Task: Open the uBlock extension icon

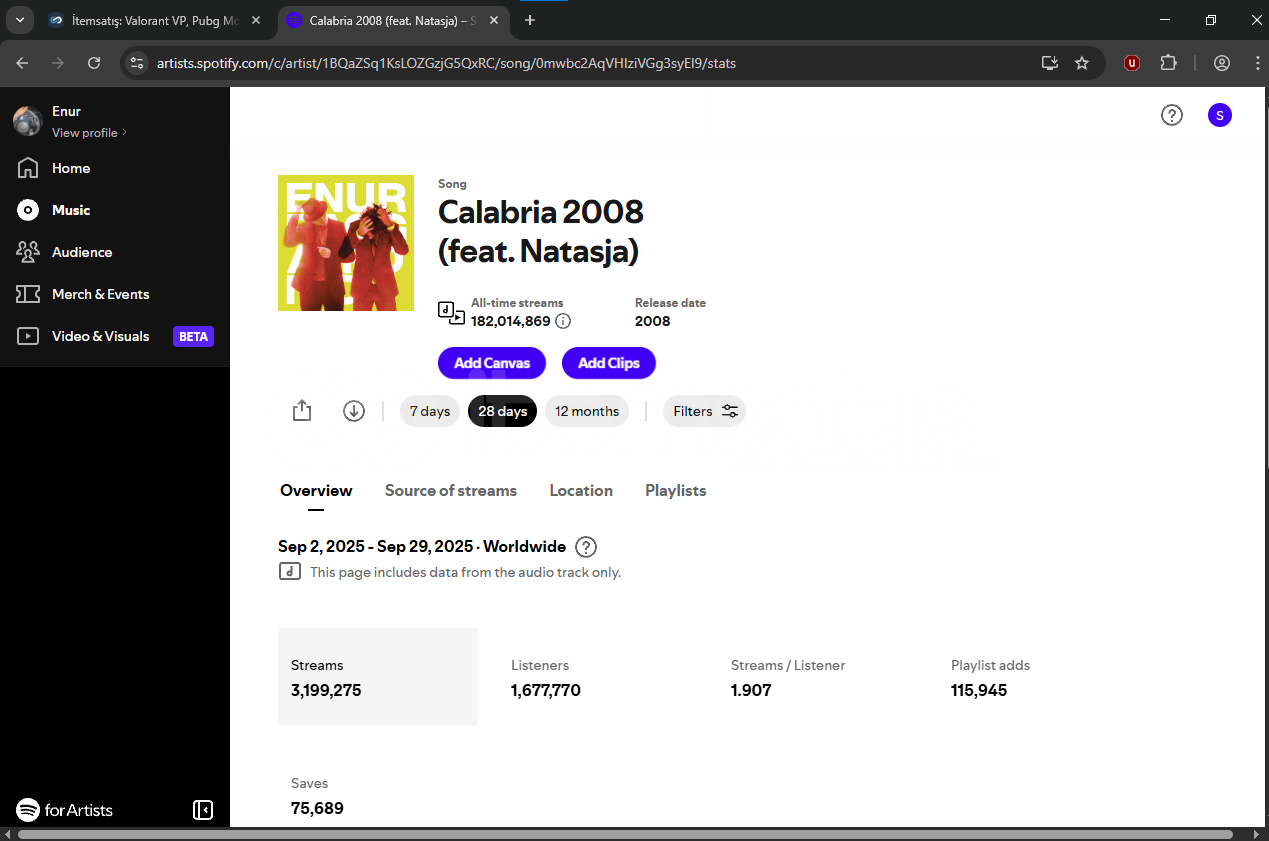Action: pyautogui.click(x=1132, y=63)
